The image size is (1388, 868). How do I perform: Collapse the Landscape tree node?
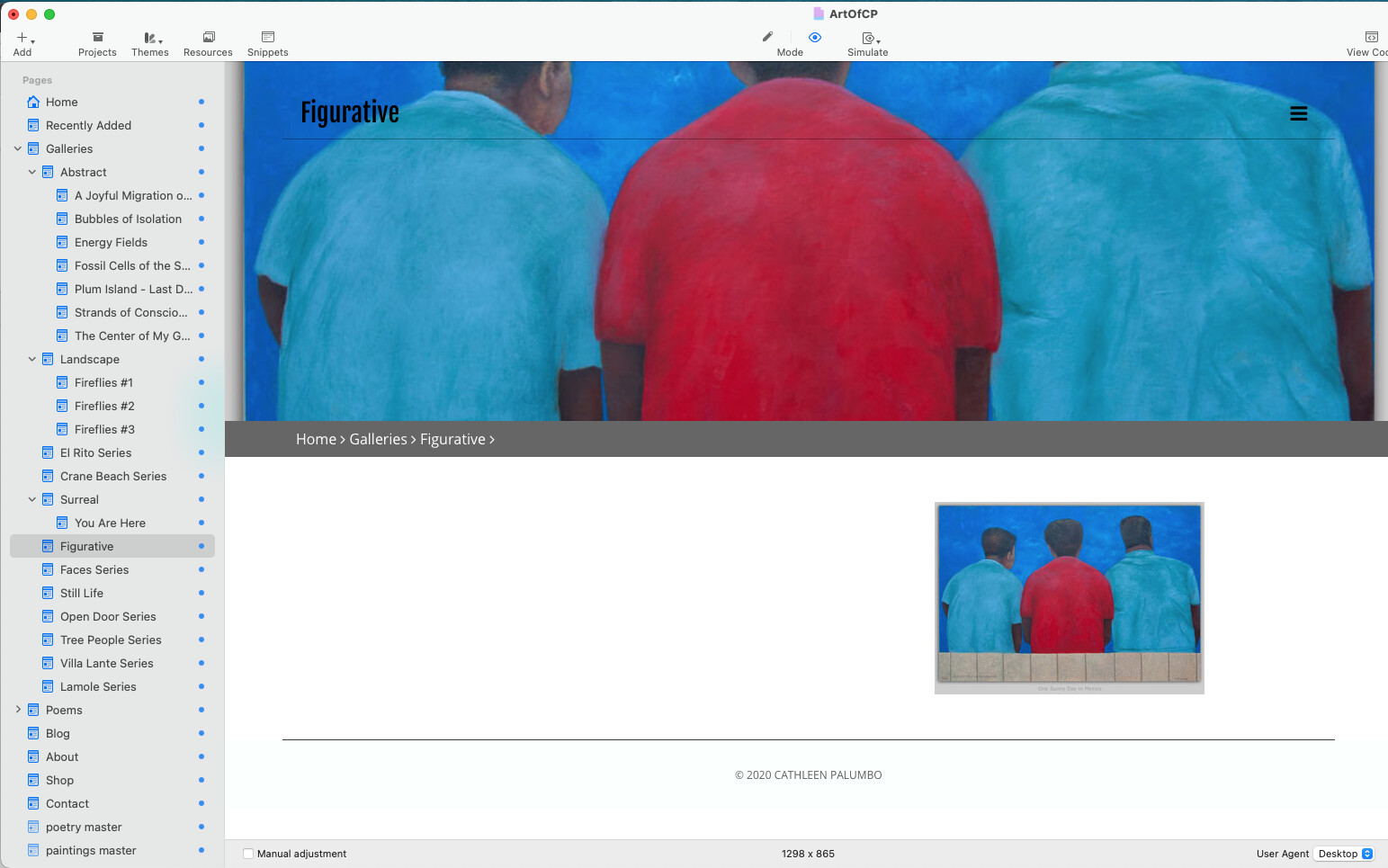32,359
